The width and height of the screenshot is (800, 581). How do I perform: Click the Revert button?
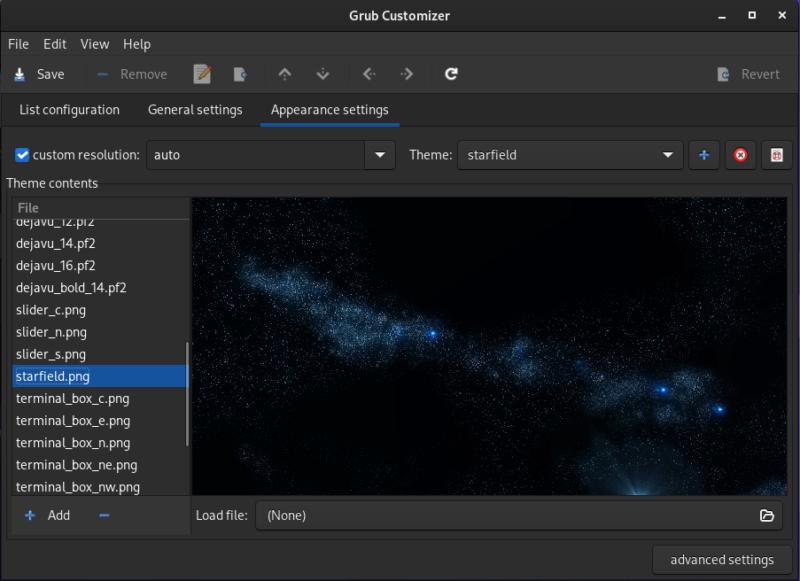tap(748, 73)
